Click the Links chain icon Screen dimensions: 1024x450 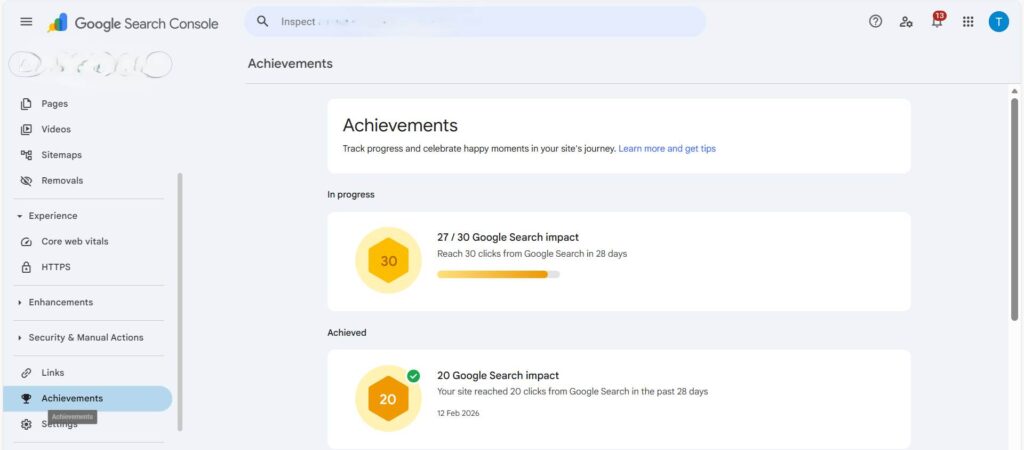coord(26,373)
